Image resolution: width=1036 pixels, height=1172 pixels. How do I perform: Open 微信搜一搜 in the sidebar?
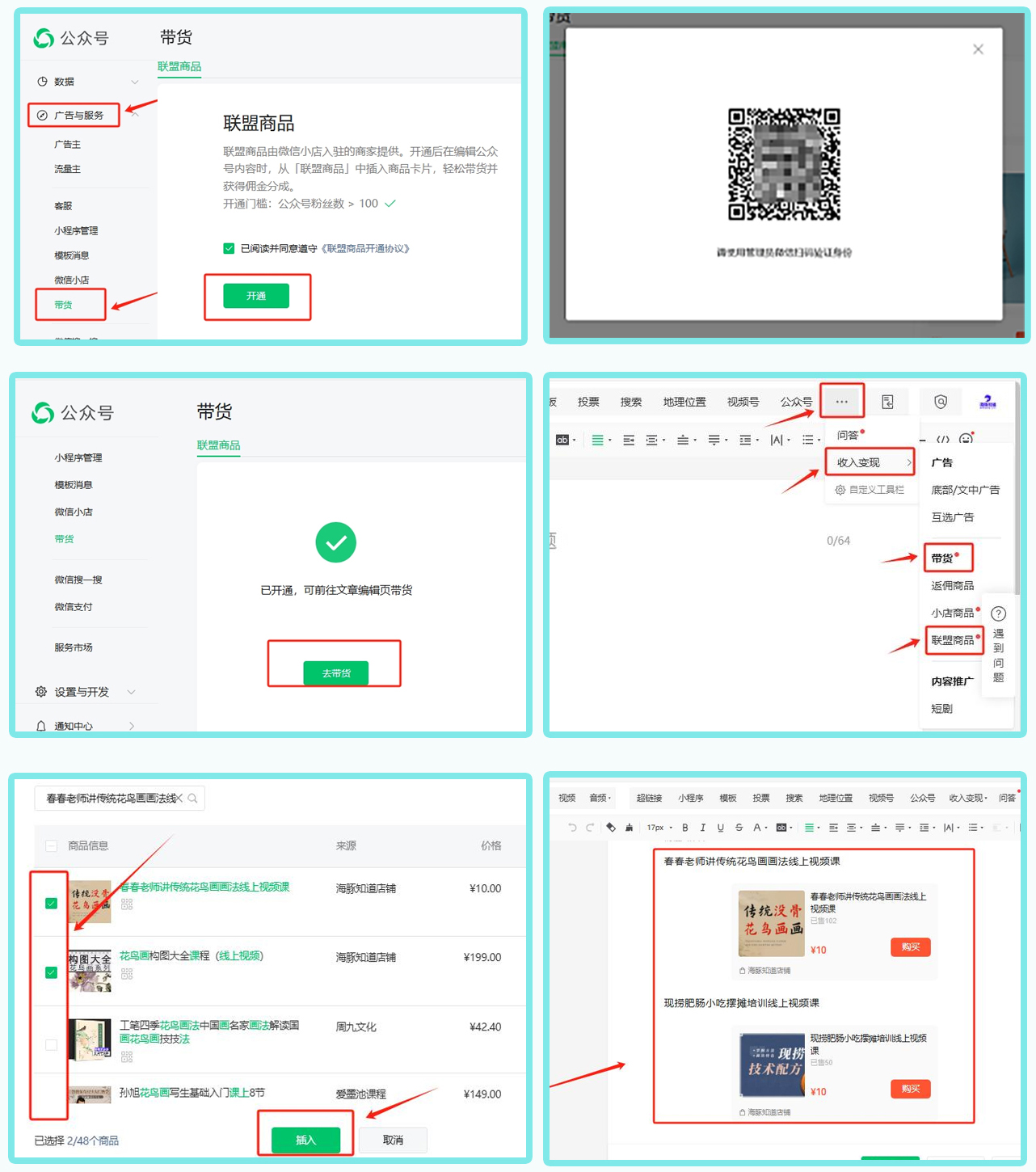(x=78, y=580)
